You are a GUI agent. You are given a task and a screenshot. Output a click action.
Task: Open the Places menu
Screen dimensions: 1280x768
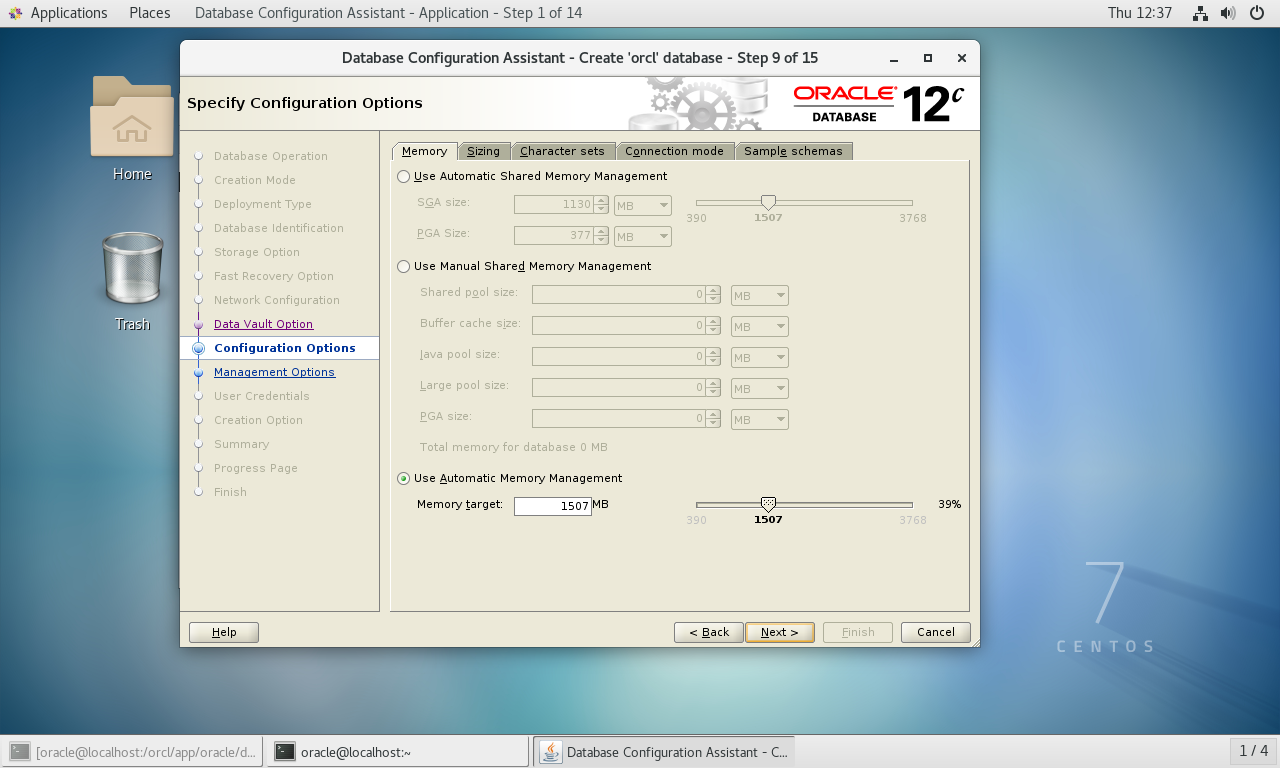pyautogui.click(x=149, y=13)
